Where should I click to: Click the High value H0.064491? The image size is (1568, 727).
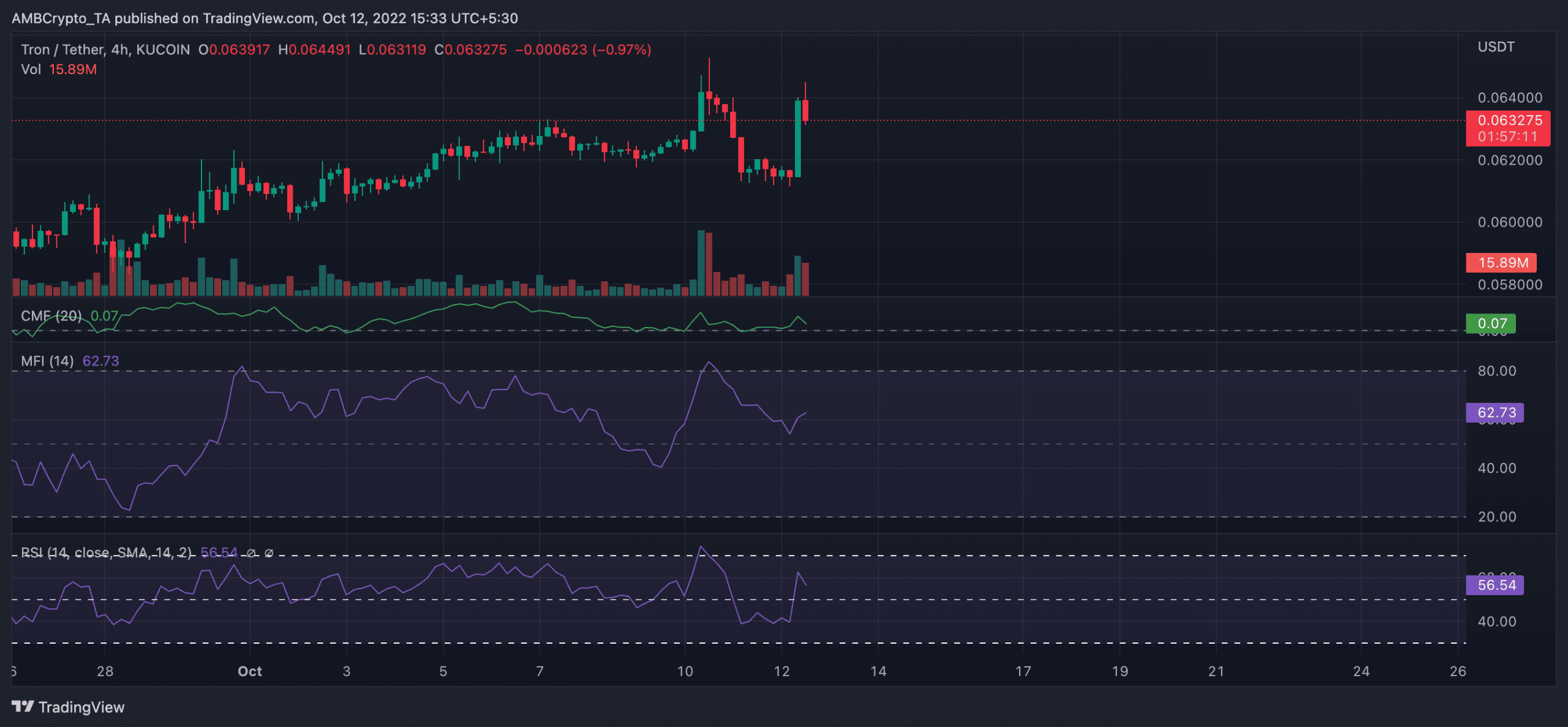point(314,50)
